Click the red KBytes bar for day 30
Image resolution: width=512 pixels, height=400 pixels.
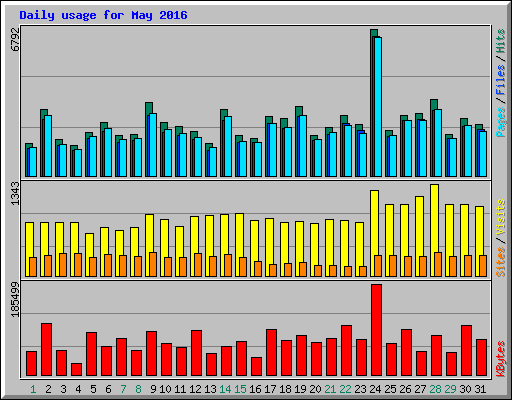[467, 350]
